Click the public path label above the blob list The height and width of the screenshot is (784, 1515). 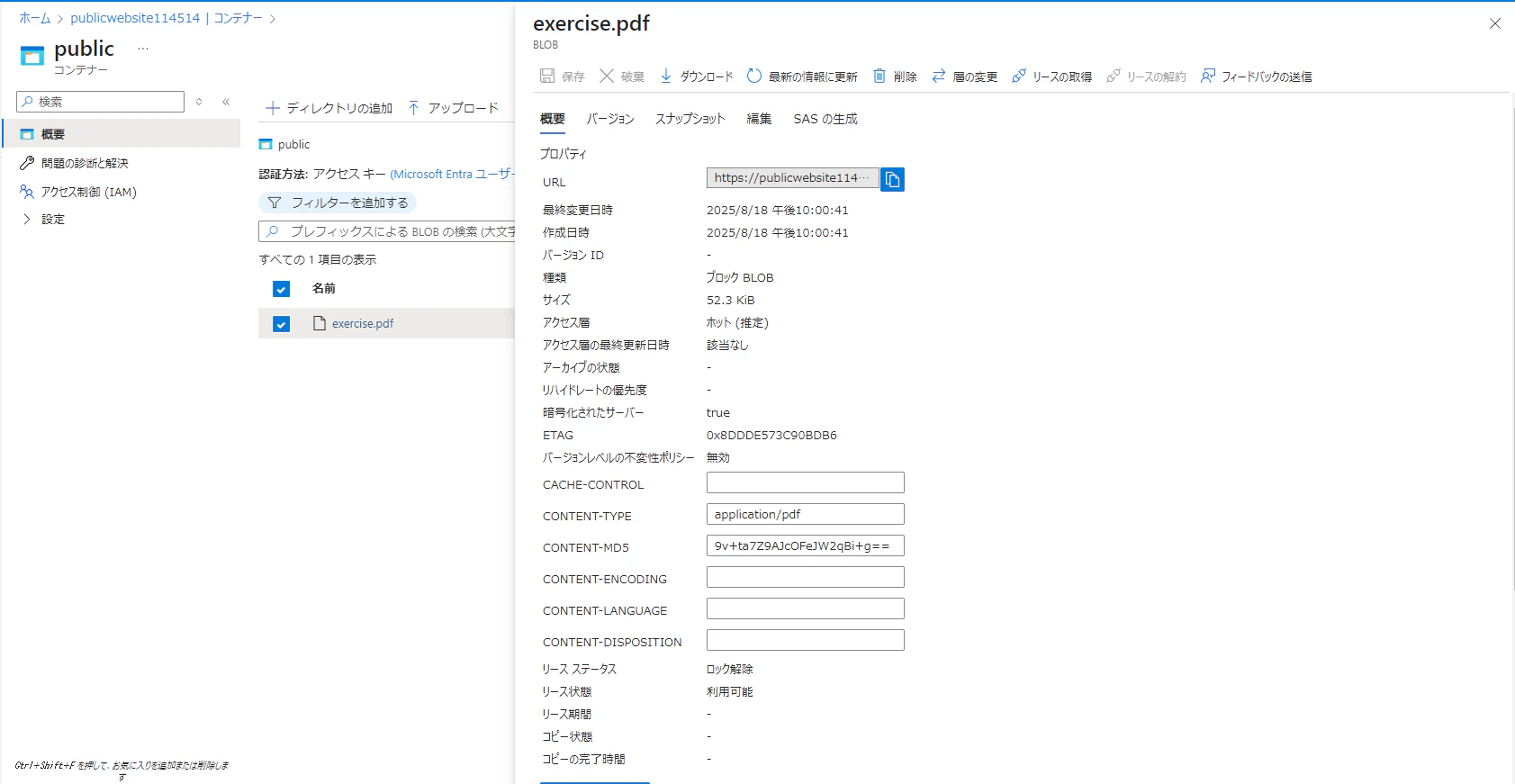293,144
